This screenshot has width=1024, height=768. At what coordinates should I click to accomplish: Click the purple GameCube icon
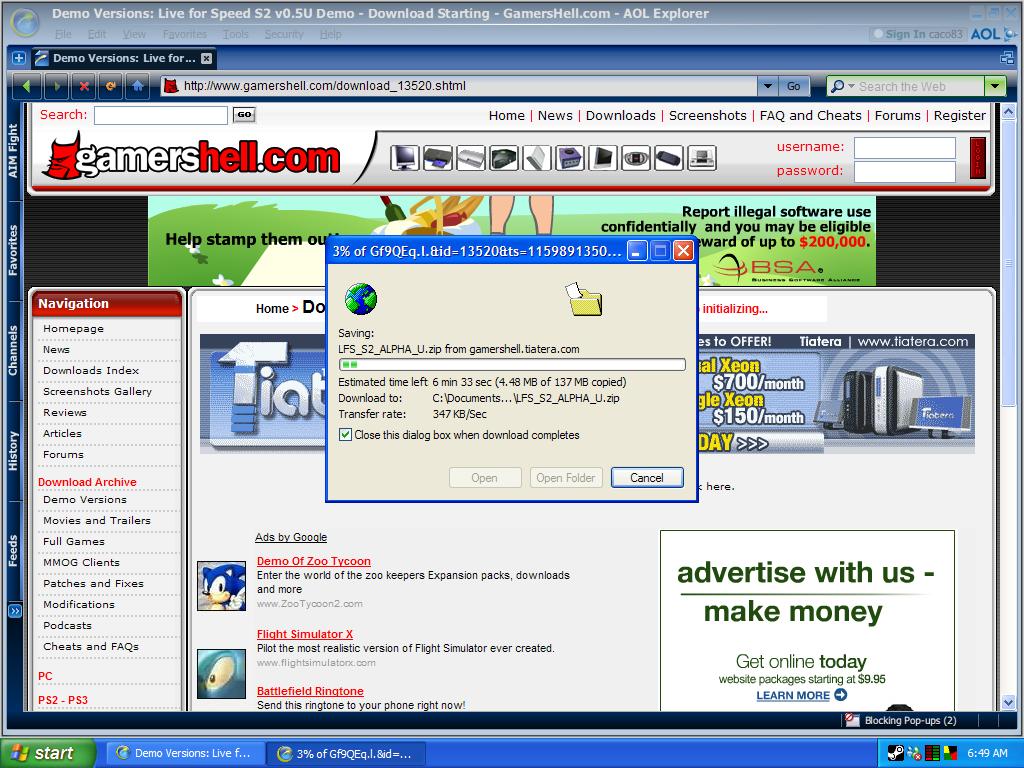coord(569,158)
